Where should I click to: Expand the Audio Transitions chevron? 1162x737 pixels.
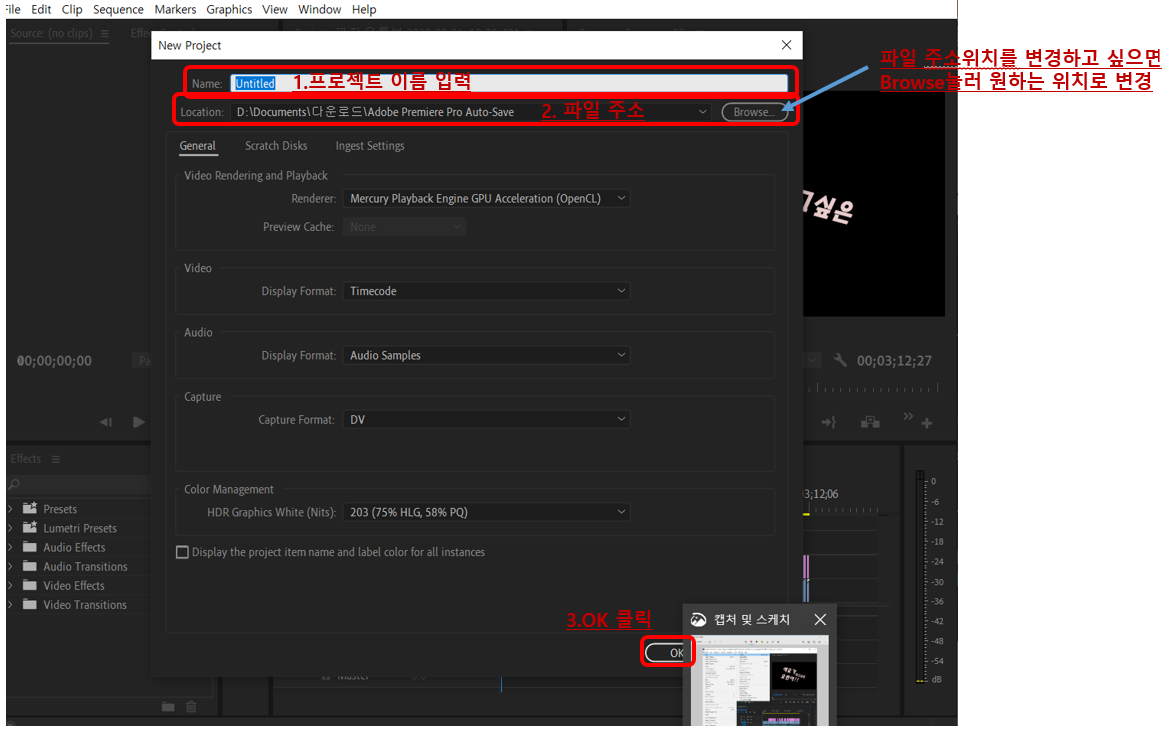[10, 567]
